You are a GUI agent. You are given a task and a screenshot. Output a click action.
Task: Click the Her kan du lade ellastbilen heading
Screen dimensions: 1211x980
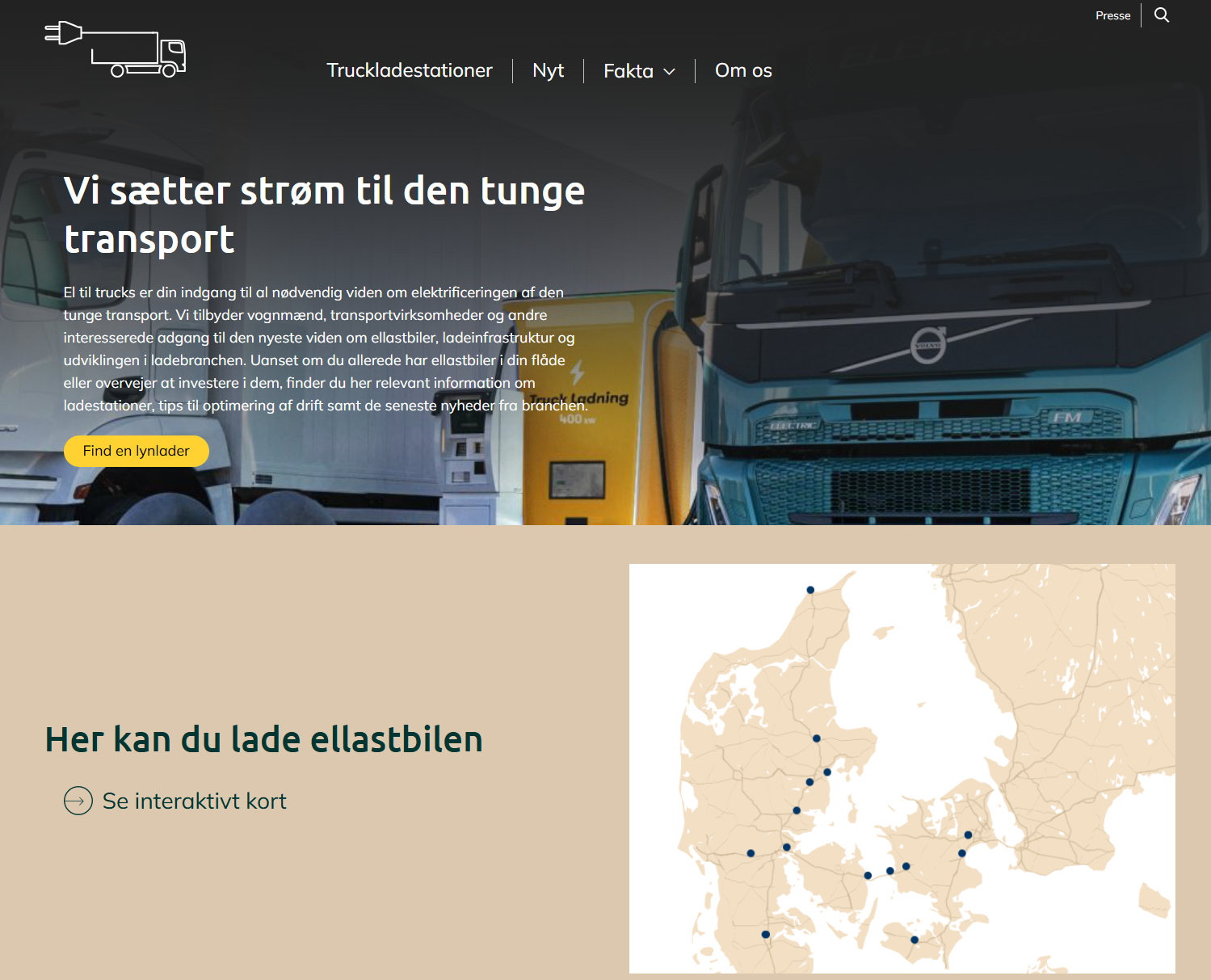pos(263,739)
